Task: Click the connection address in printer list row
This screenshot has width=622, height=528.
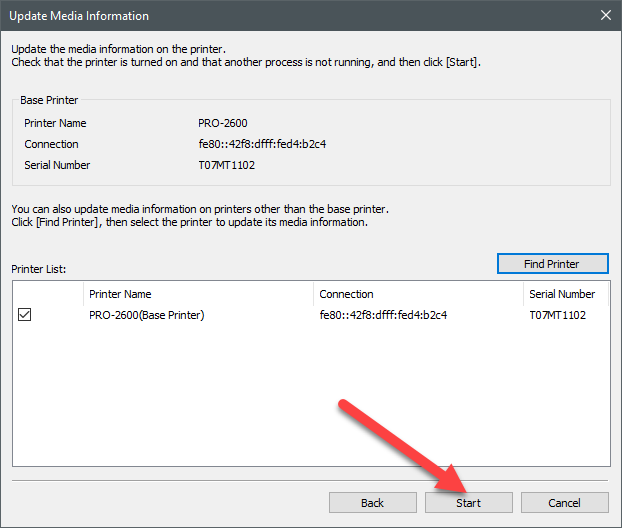Action: click(383, 315)
